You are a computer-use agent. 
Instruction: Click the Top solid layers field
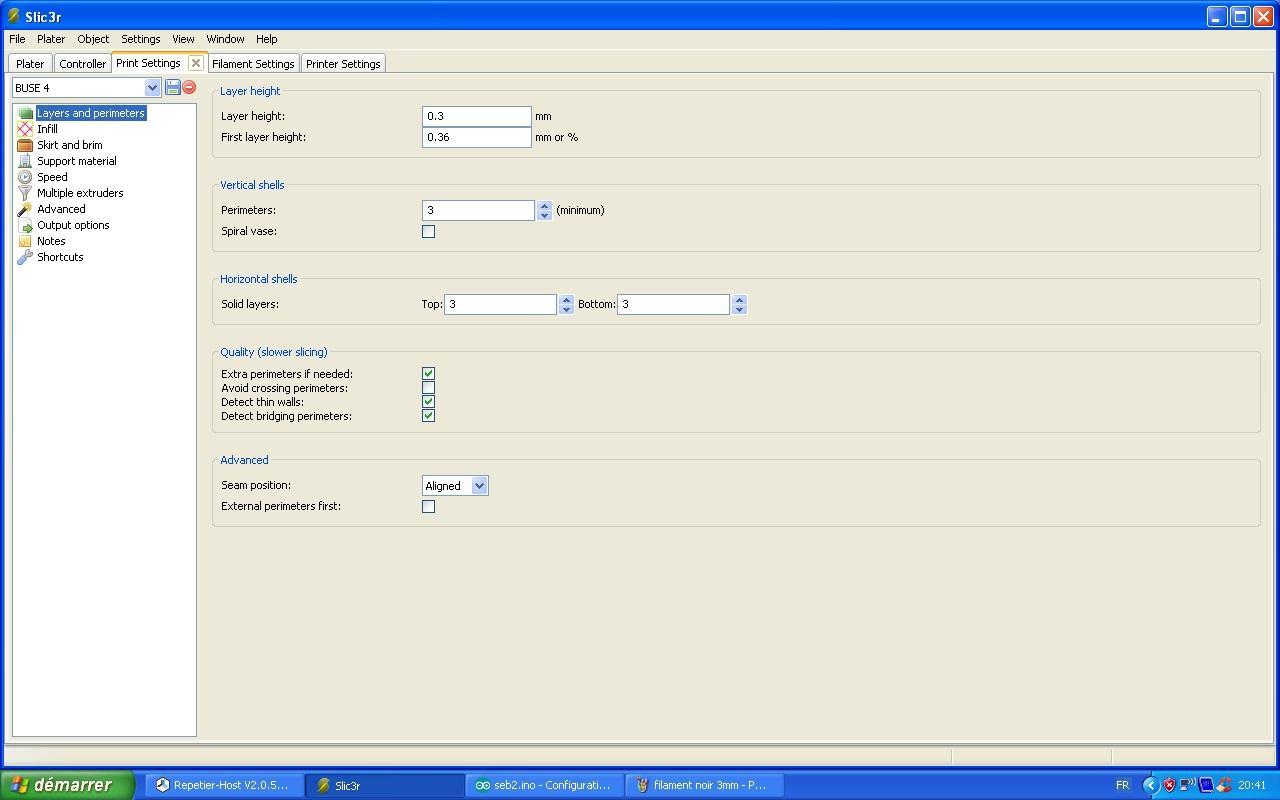click(x=500, y=304)
